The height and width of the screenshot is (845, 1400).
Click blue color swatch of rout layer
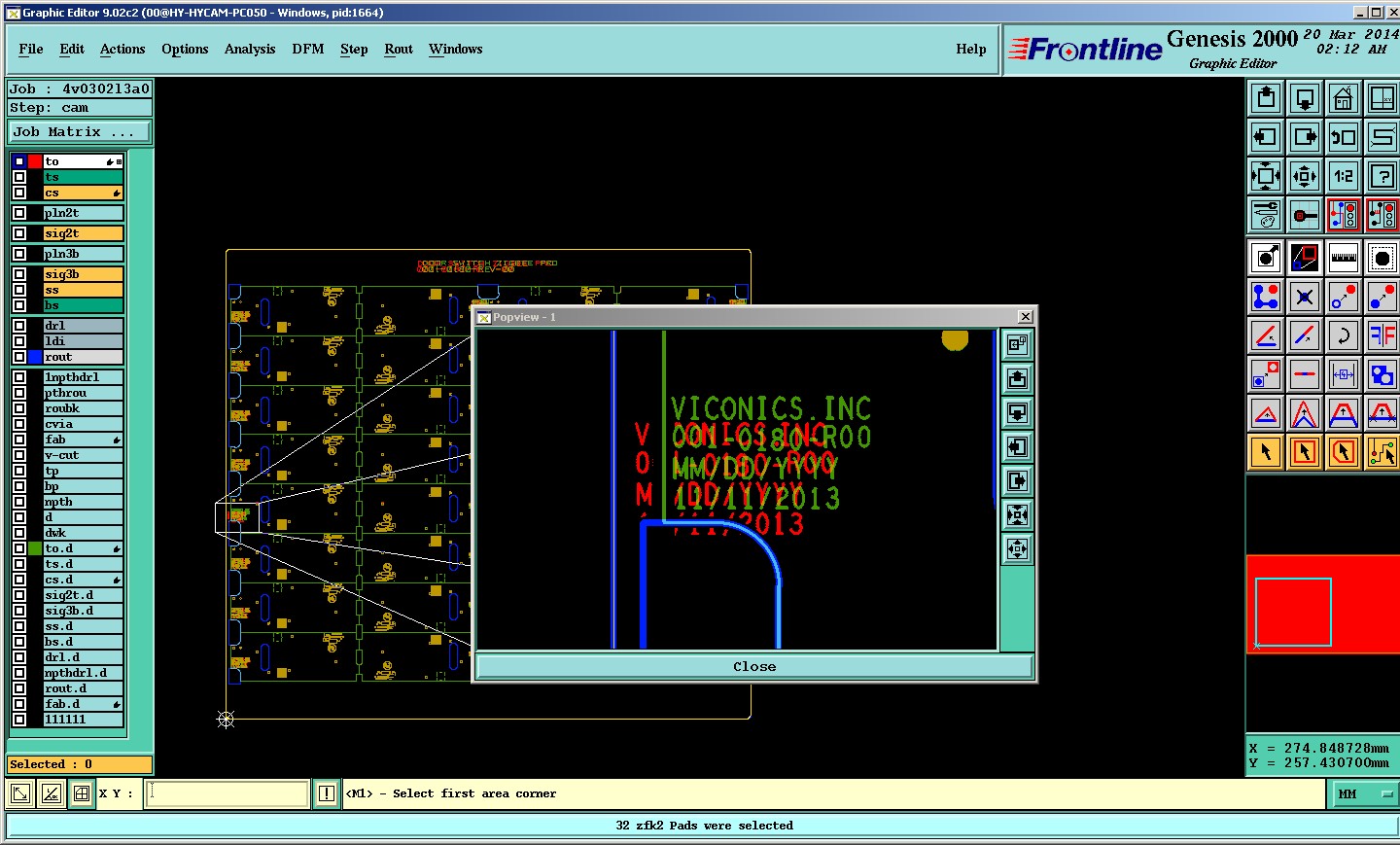pyautogui.click(x=35, y=357)
